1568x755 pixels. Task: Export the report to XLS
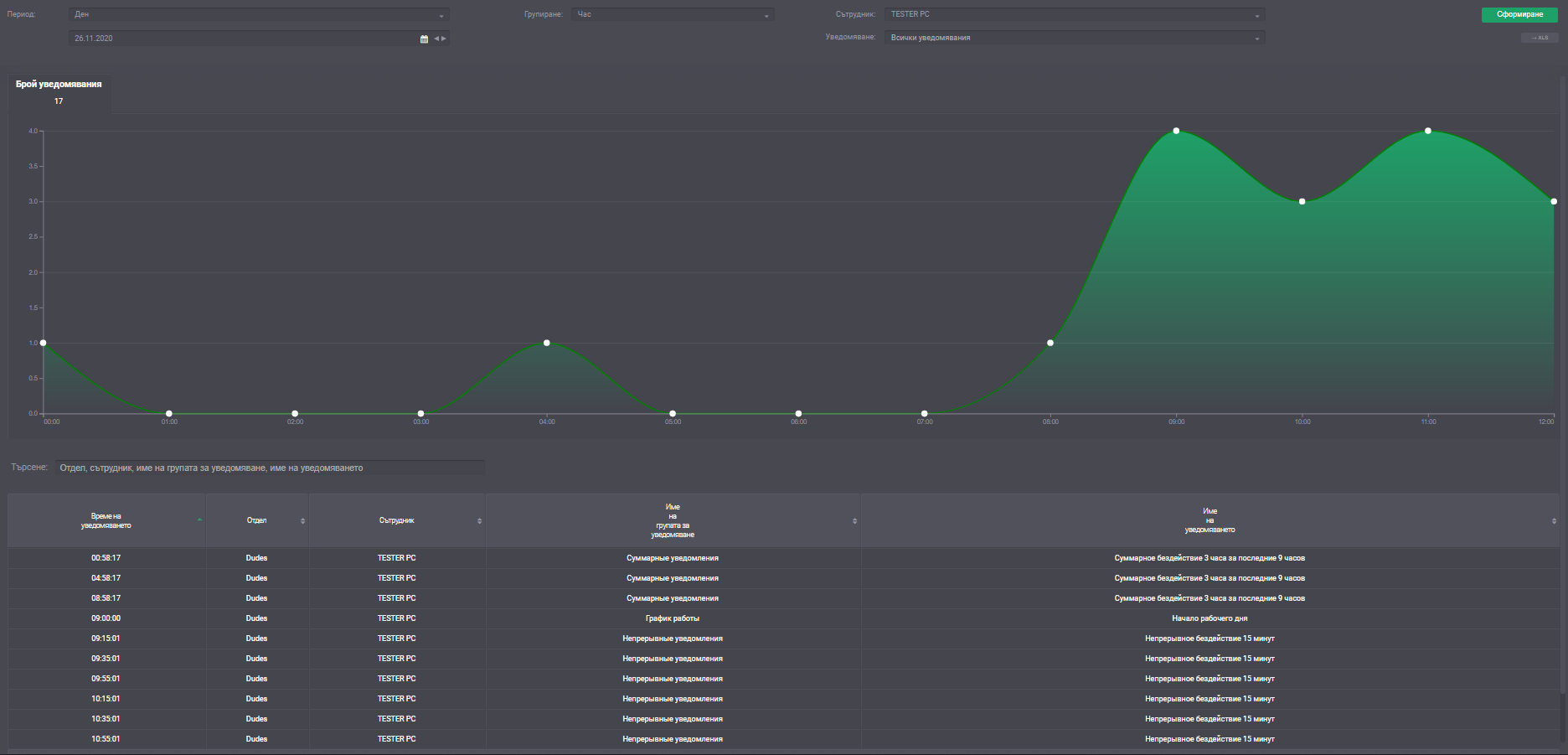1540,38
